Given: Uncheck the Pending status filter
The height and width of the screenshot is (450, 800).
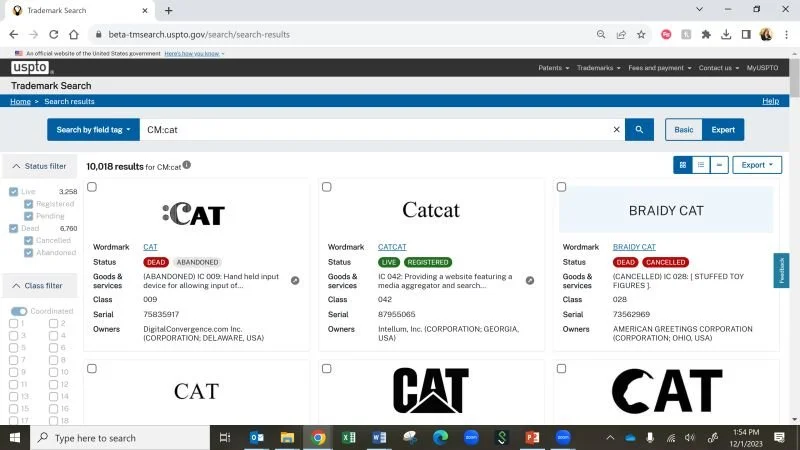Looking at the screenshot, I should tap(29, 216).
